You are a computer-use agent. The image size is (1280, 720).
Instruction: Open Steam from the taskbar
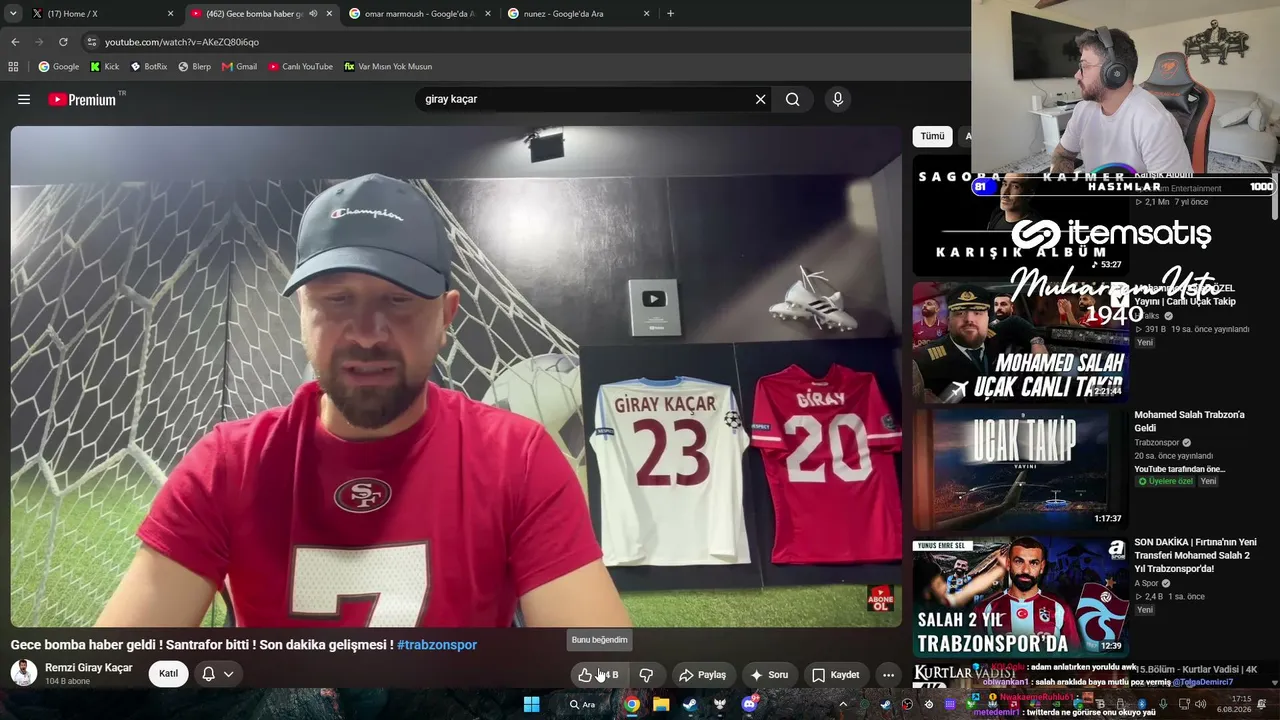tap(690, 704)
